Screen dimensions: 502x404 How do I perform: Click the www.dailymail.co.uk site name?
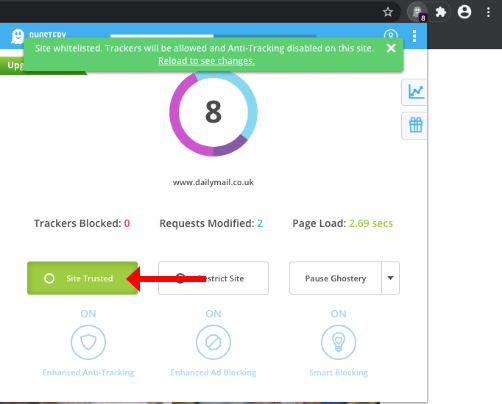(213, 182)
